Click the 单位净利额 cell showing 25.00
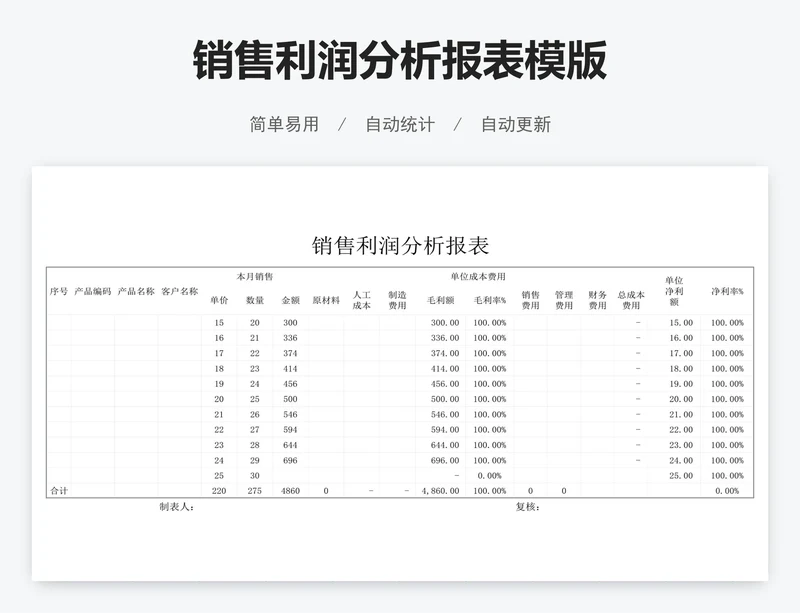 click(x=681, y=475)
